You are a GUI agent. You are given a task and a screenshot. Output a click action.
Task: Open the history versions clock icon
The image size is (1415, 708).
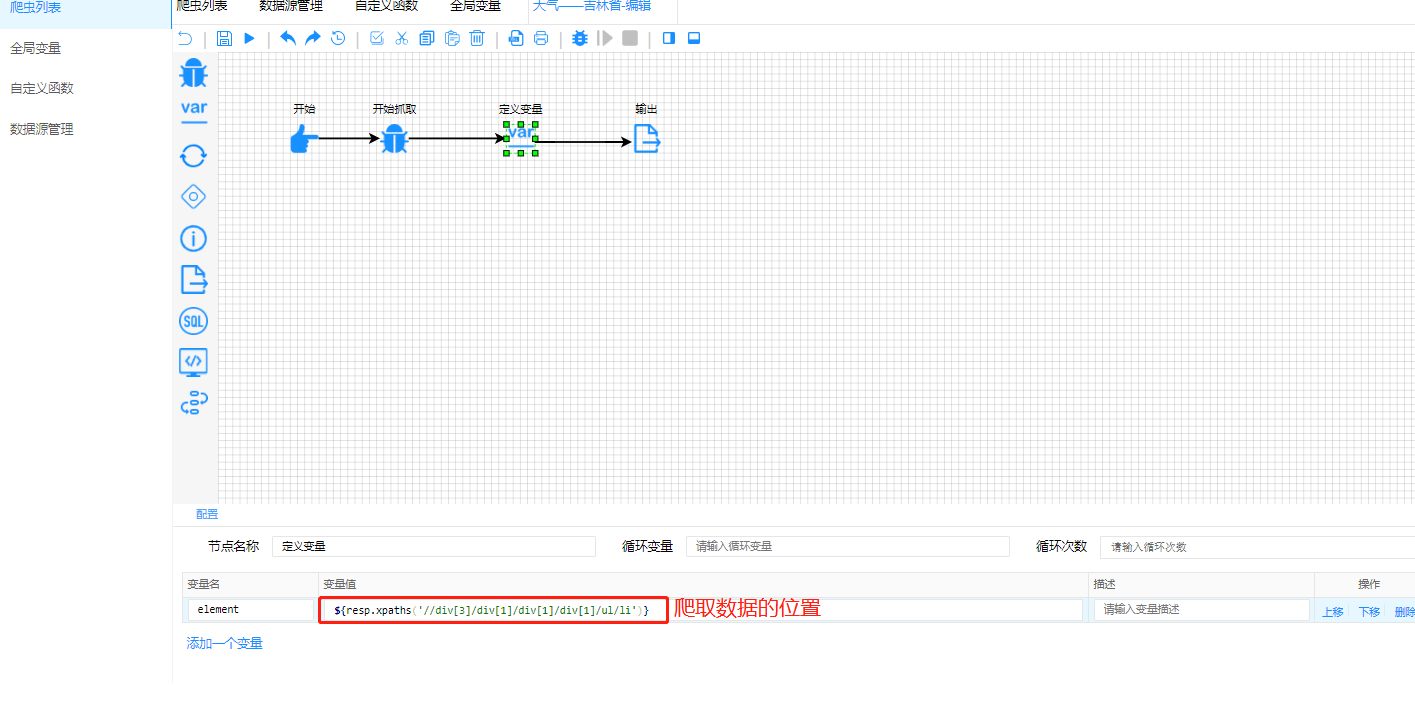tap(338, 38)
